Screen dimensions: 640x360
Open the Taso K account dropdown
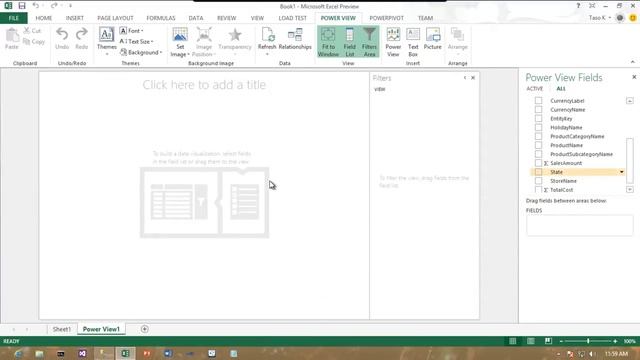pyautogui.click(x=600, y=18)
